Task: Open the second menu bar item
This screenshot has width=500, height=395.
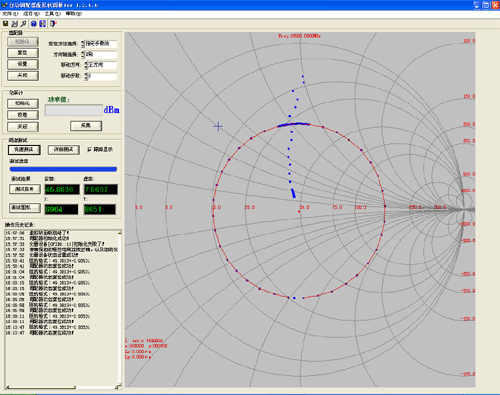Action: click(x=31, y=14)
